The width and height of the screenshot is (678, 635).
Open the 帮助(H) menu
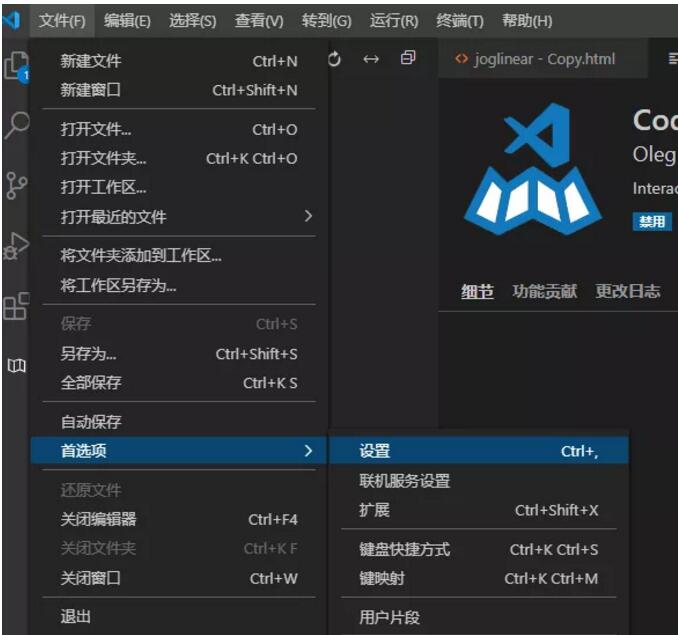tap(527, 20)
